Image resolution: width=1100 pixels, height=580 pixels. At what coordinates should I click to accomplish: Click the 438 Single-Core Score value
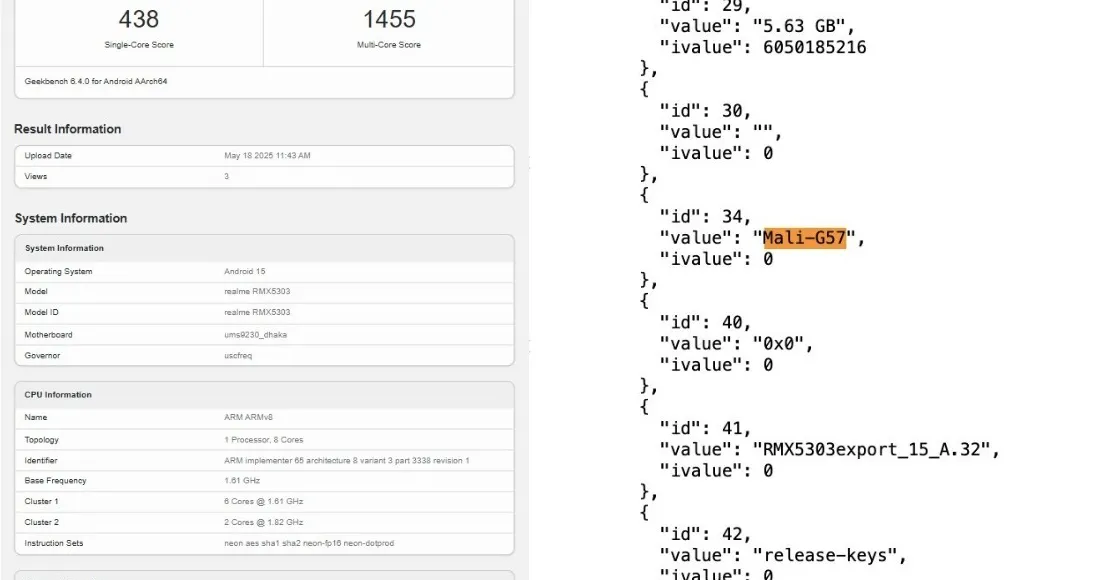tap(138, 19)
